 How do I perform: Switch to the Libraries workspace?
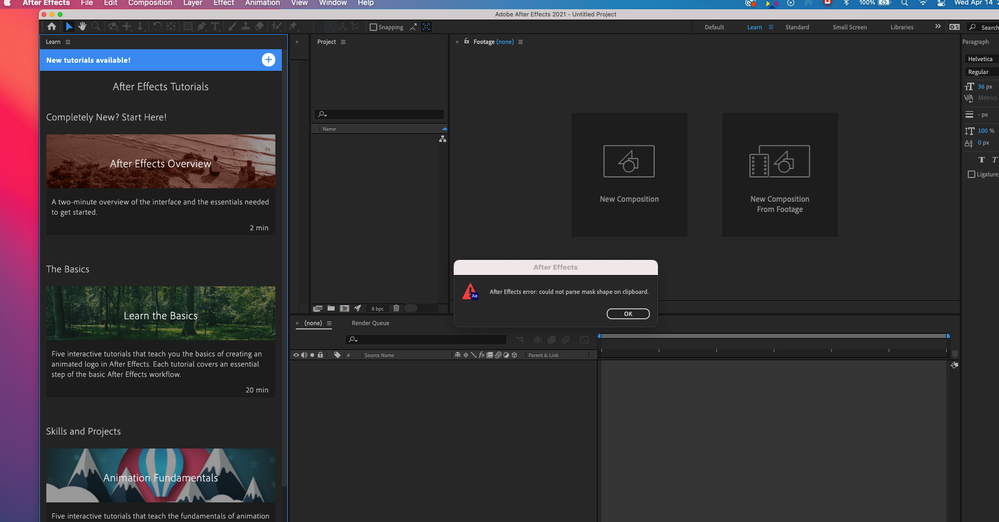902,27
